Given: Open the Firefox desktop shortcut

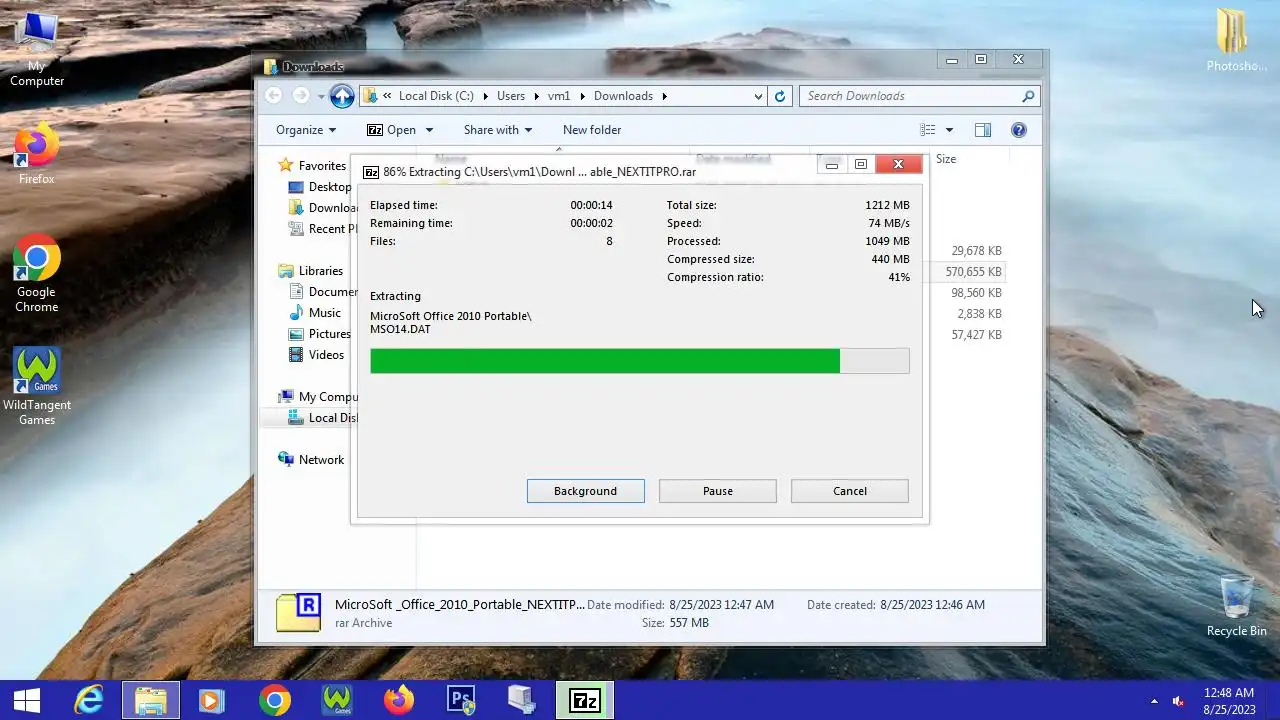Looking at the screenshot, I should tap(37, 155).
